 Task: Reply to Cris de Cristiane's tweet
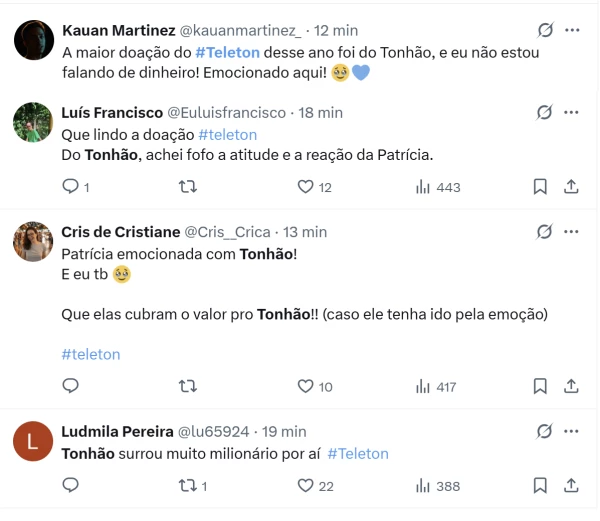pos(71,386)
